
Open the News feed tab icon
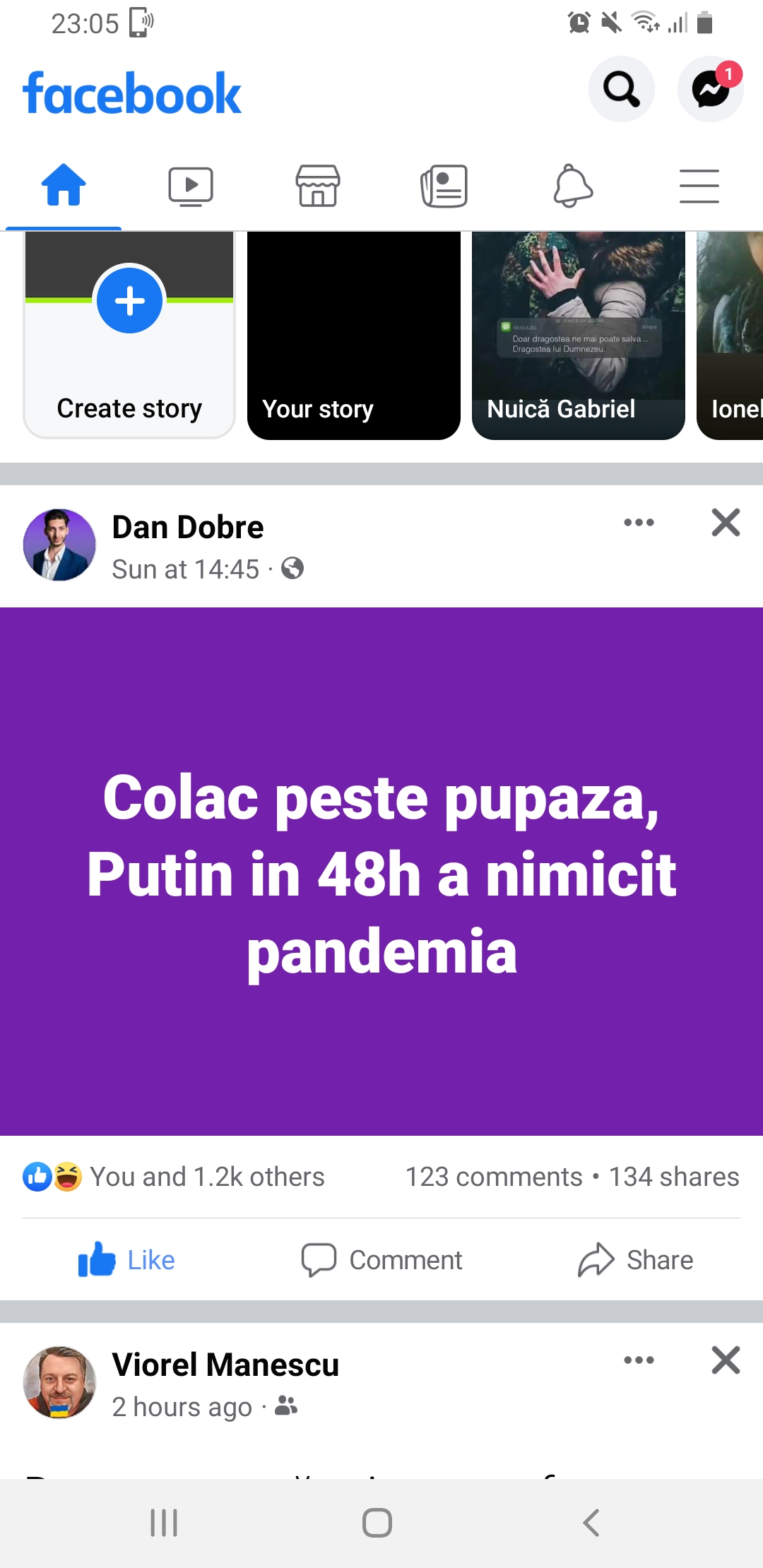point(444,186)
